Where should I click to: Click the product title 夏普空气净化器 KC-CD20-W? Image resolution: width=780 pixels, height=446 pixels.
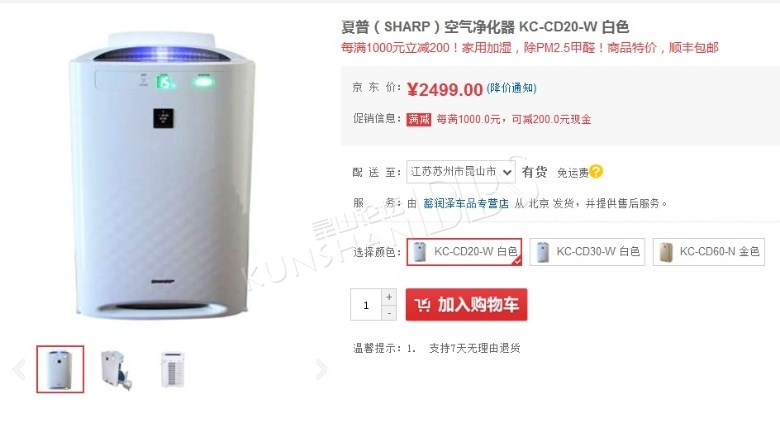(486, 27)
